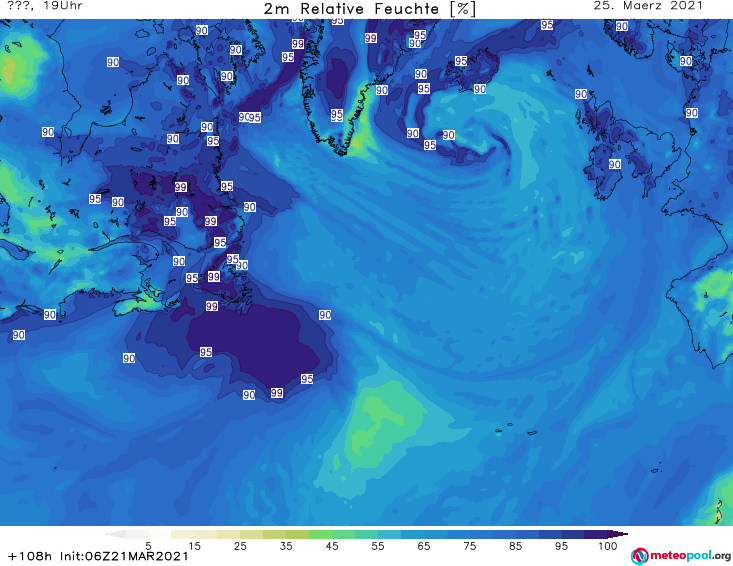Select the '2m Relative Feuchte [%]' title
The width and height of the screenshot is (733, 566).
click(370, 9)
